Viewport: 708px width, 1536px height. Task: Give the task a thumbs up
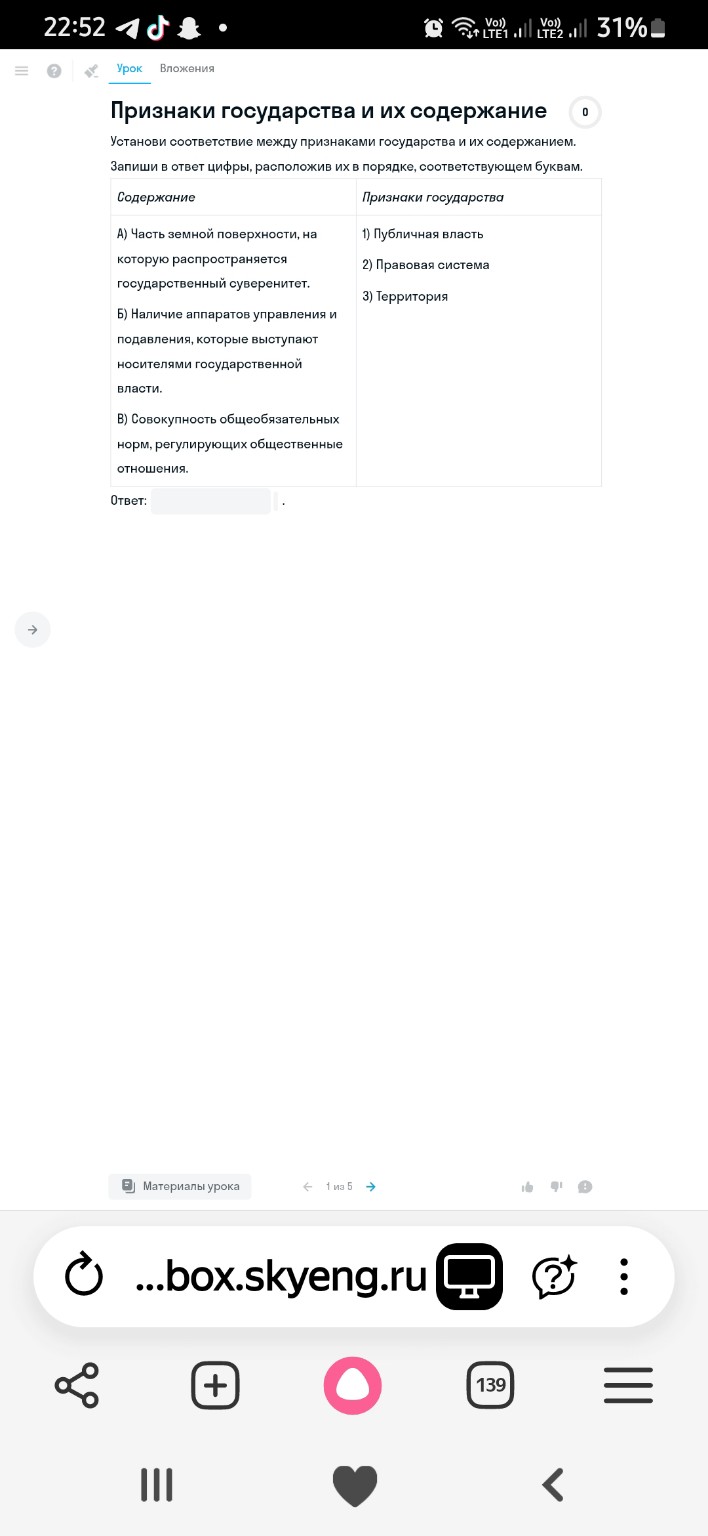527,1187
